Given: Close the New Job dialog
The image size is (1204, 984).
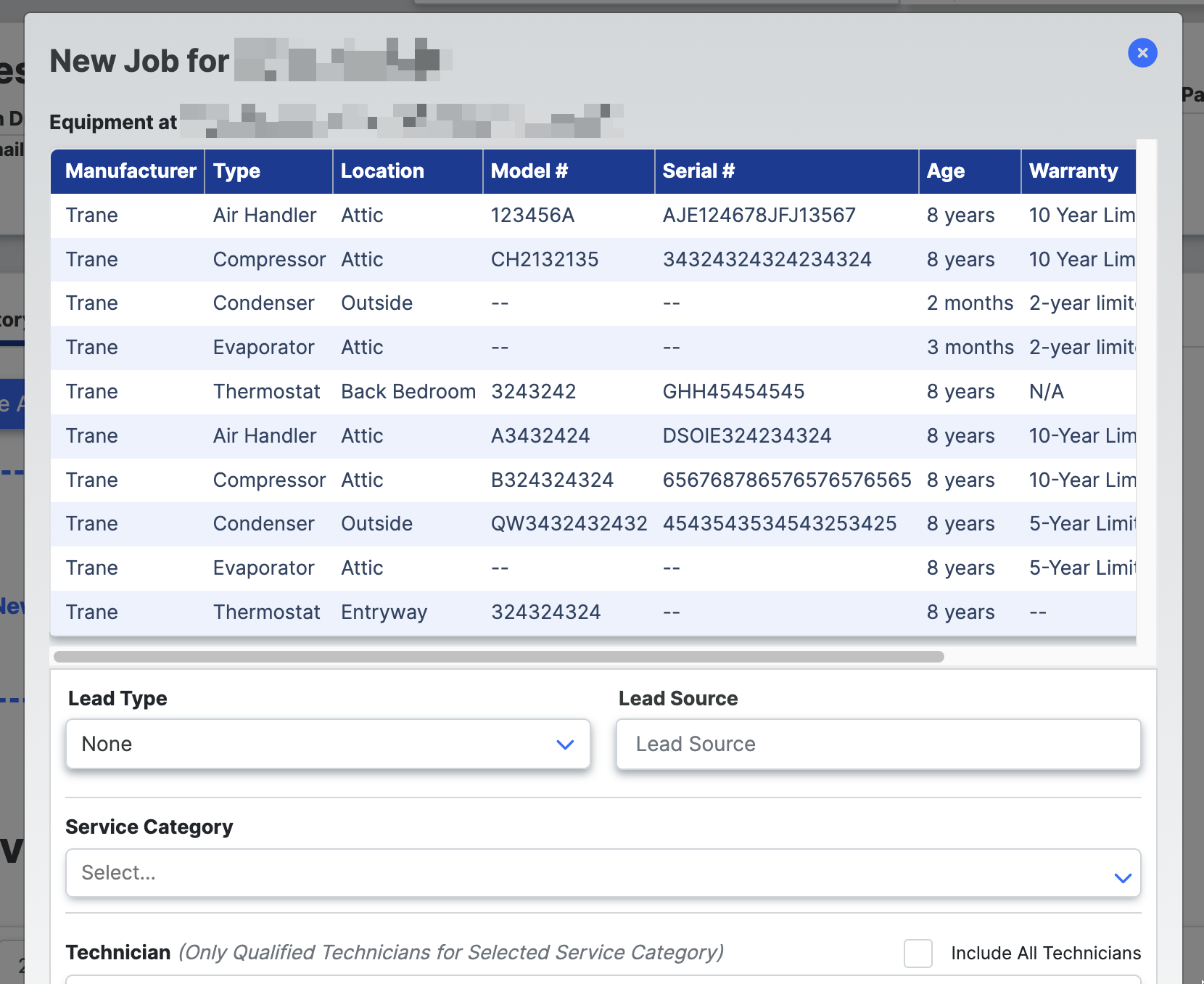Looking at the screenshot, I should [1142, 53].
